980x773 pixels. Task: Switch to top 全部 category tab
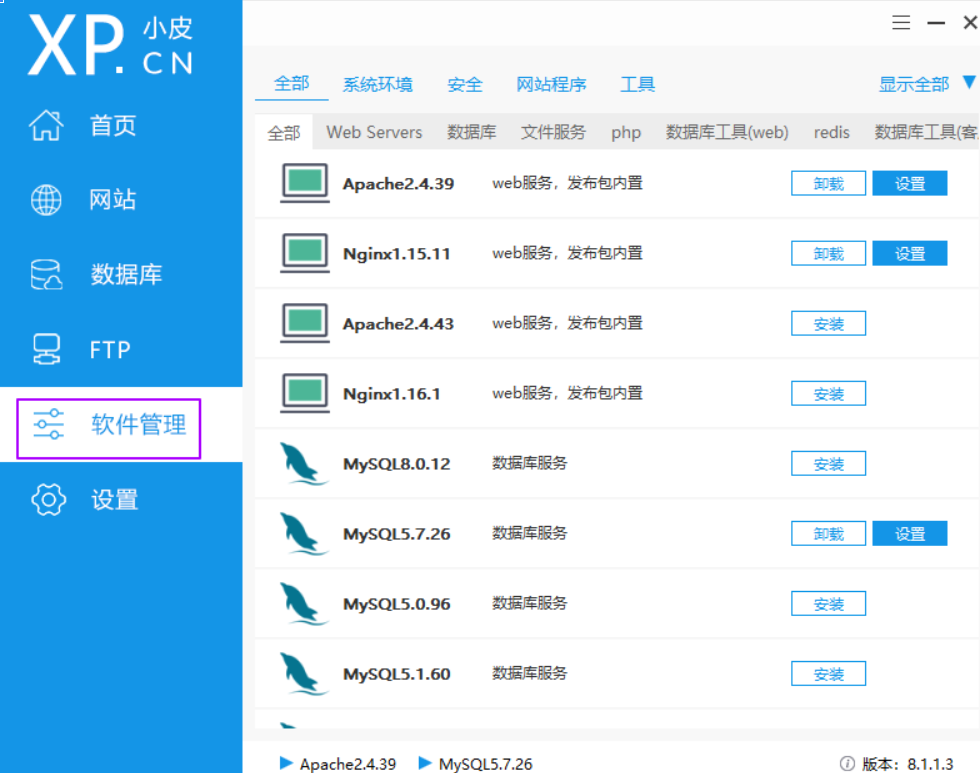pos(291,84)
